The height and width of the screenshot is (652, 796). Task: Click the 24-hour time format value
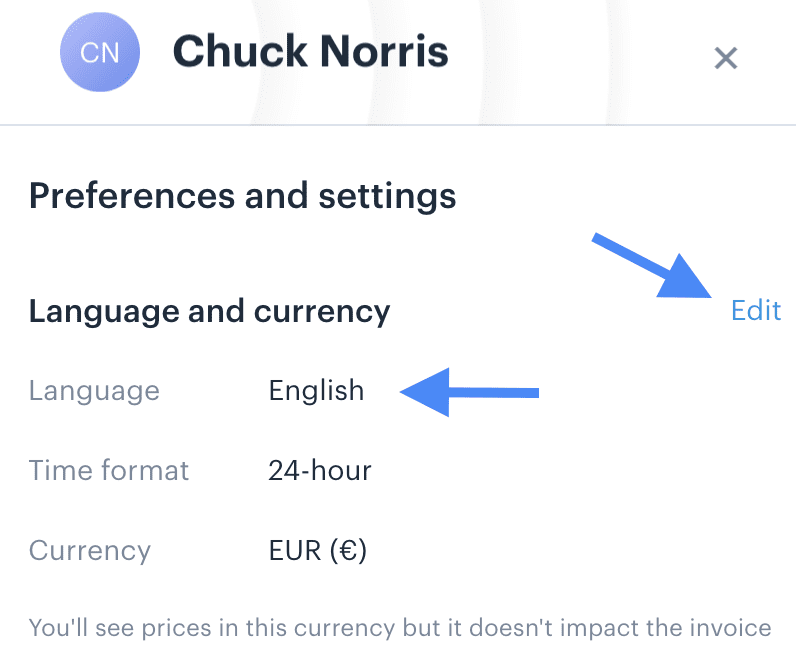pyautogui.click(x=319, y=470)
